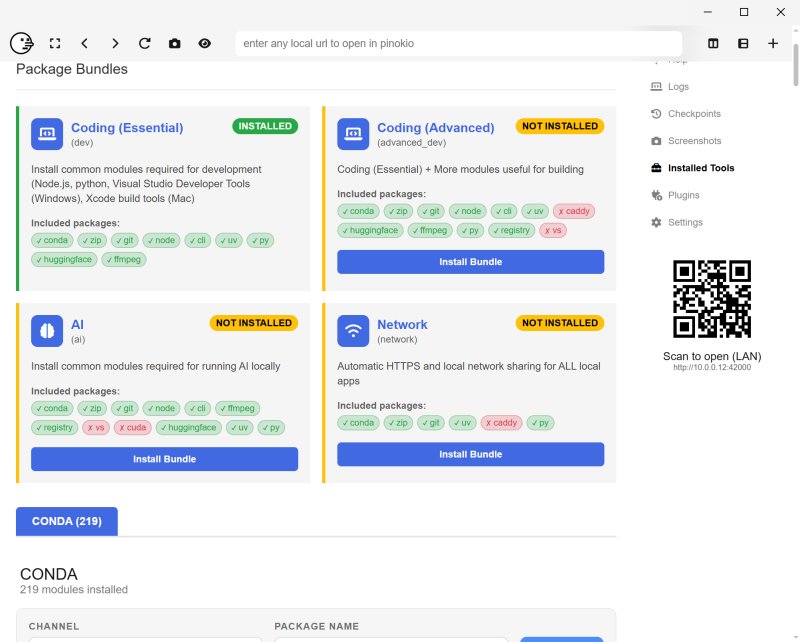Click NOT INSTALLED badge on AI bundle
This screenshot has width=800, height=642.
(254, 323)
